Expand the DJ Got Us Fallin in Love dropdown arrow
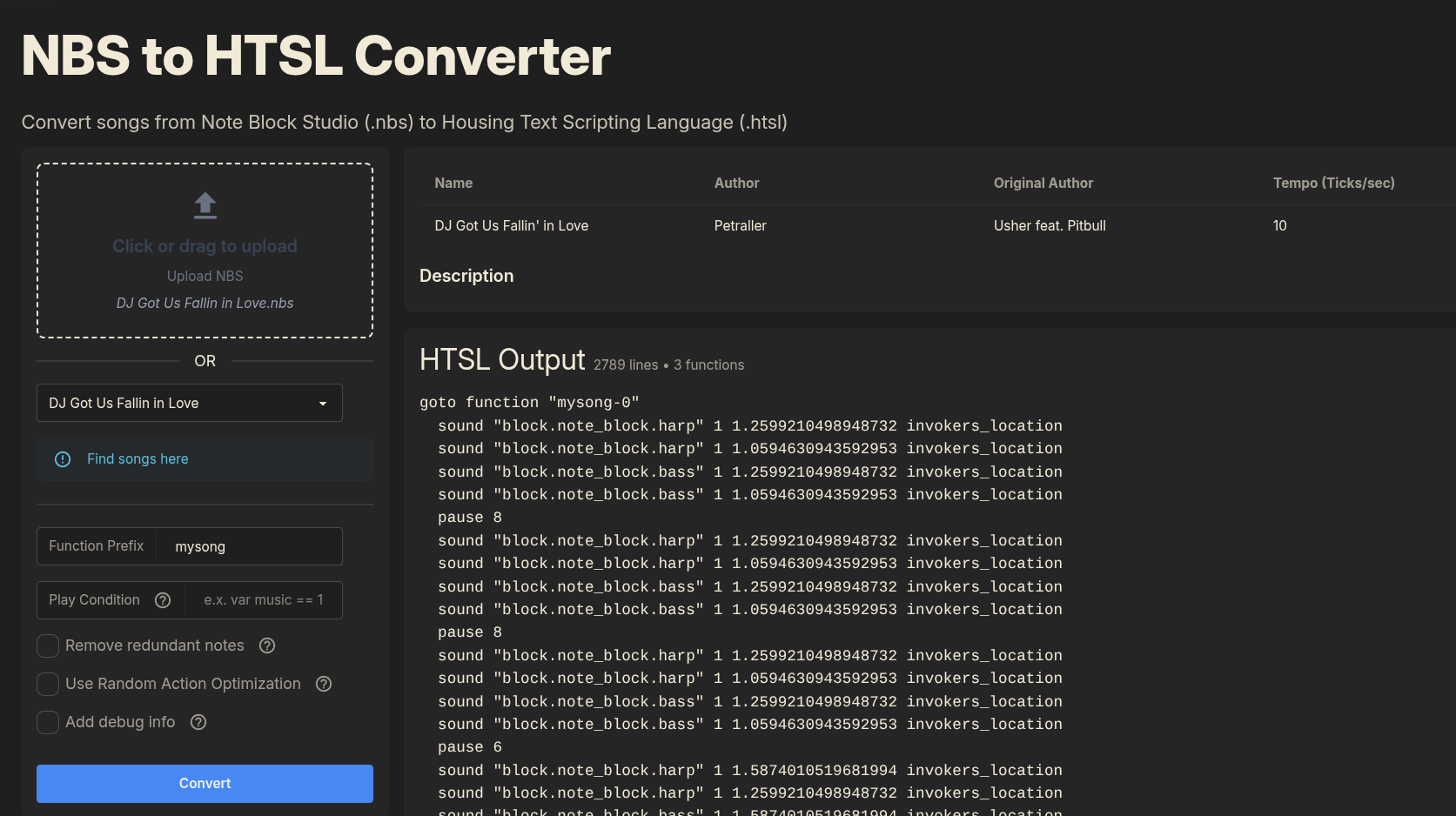This screenshot has width=1456, height=816. 323,403
